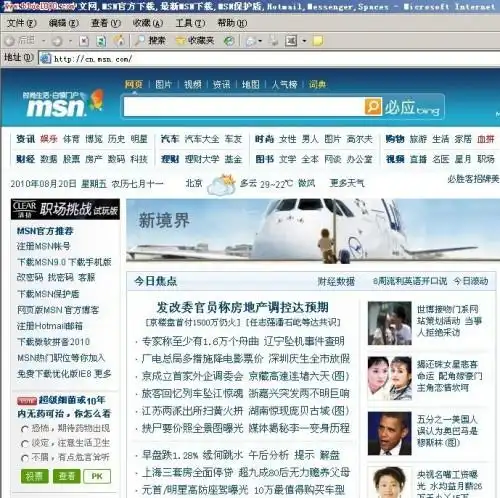This screenshot has width=500, height=498.
Task: Open the 搜索 search magnifier toolbar button
Action: 150,41
